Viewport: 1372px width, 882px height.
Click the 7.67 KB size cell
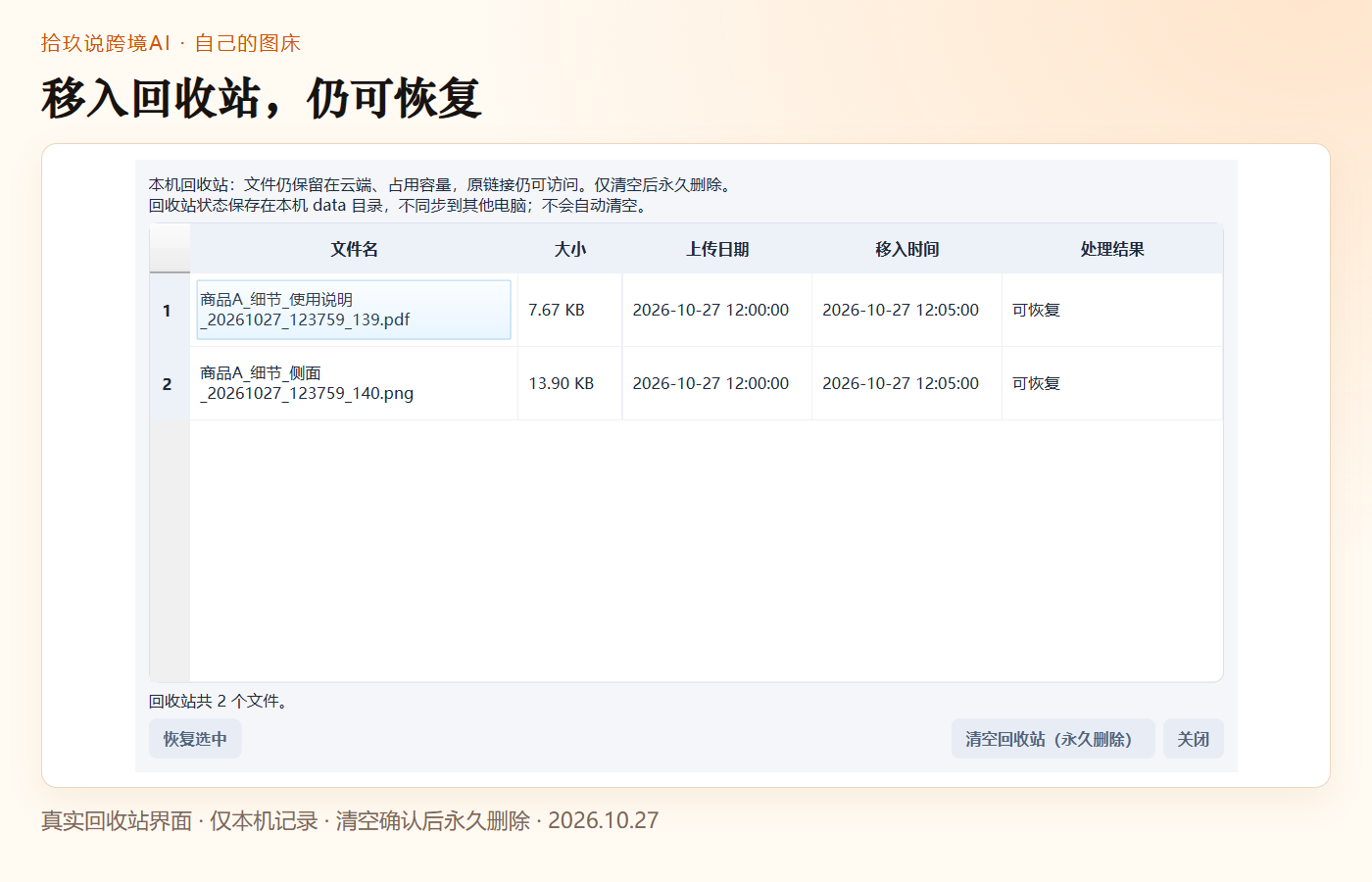(x=570, y=310)
